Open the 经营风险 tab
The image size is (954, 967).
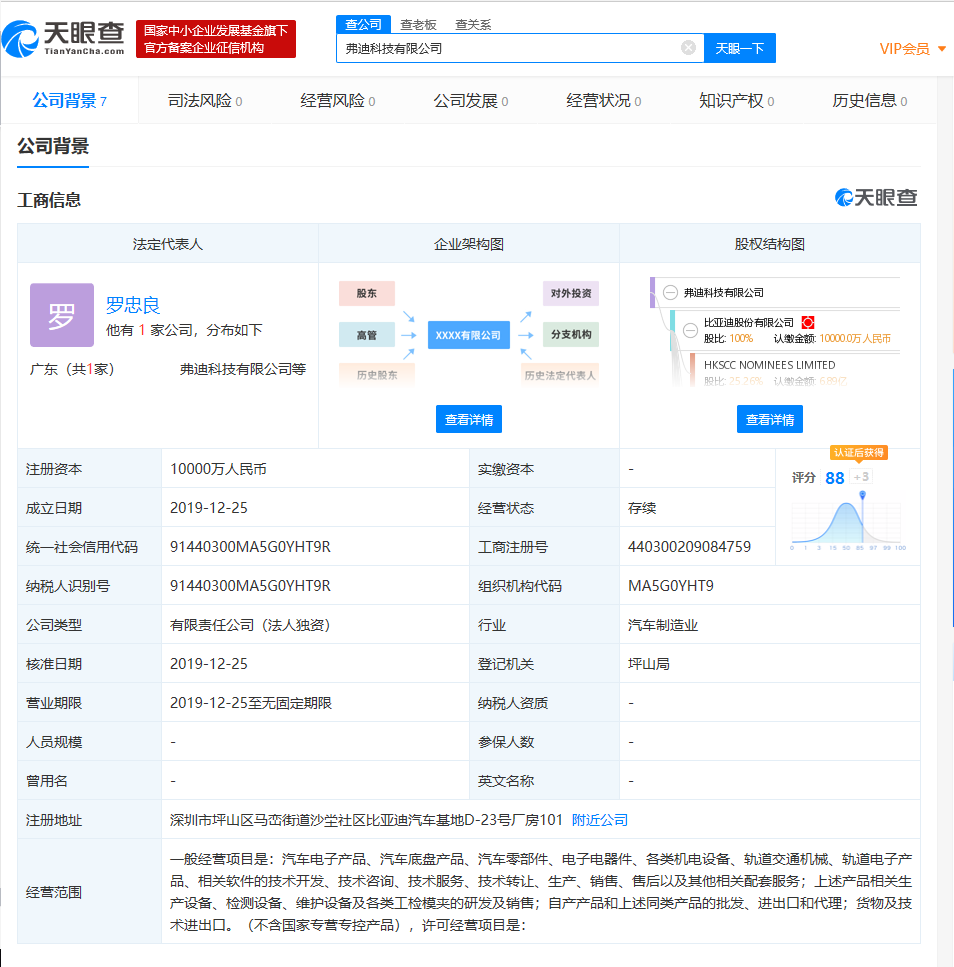pos(337,101)
